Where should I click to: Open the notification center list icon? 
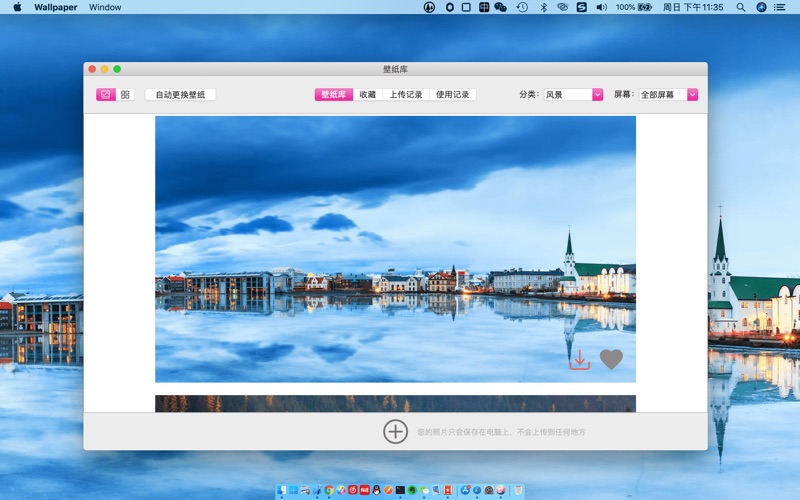point(781,7)
